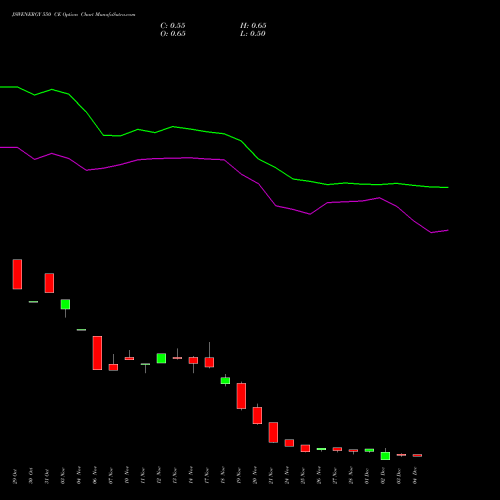Click the last red candle for 04 Dec

(x=417, y=455)
